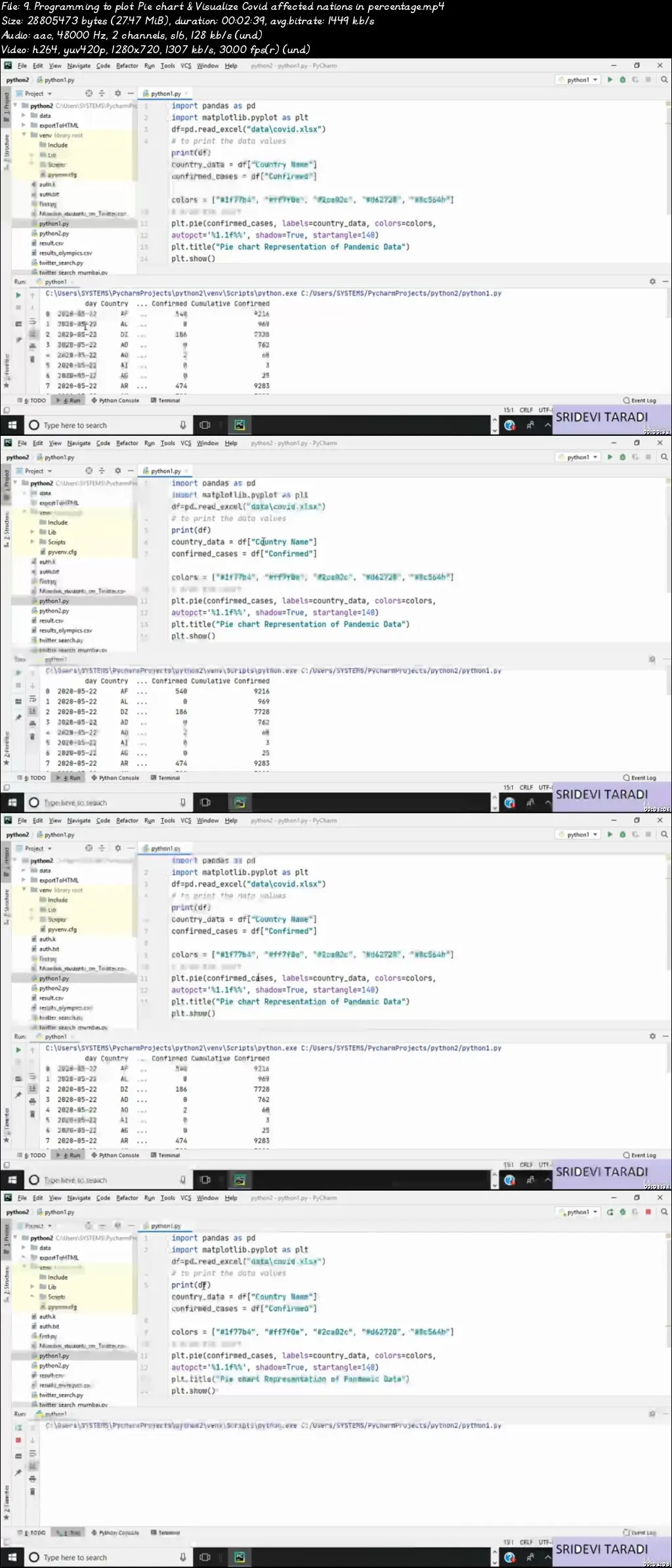672x1568 pixels.
Task: Click the Windows Start button in the first frame
Action: point(12,425)
